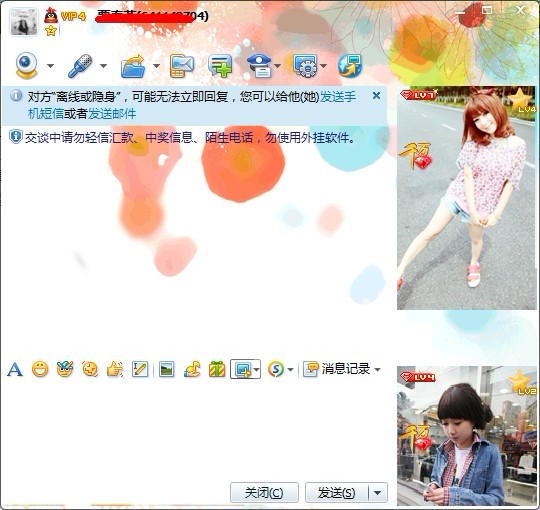Start a video call with webcam icon

(x=26, y=65)
